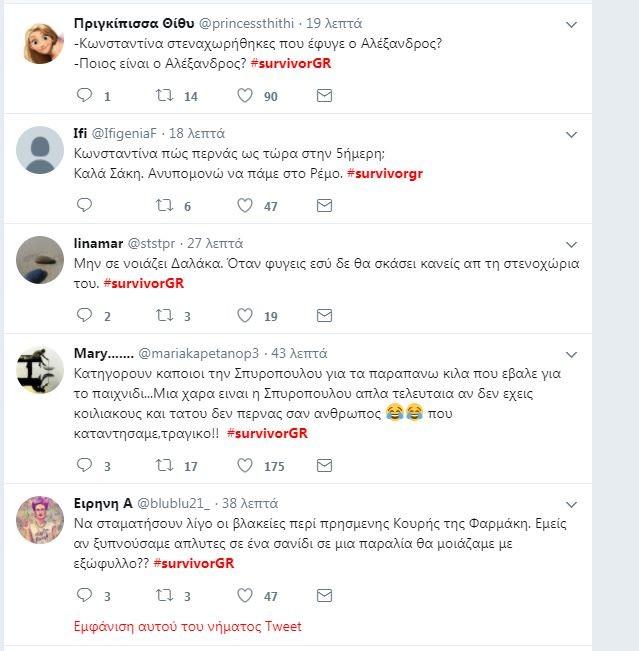
Task: Expand the options menu on linamar's tweet
Action: point(571,244)
